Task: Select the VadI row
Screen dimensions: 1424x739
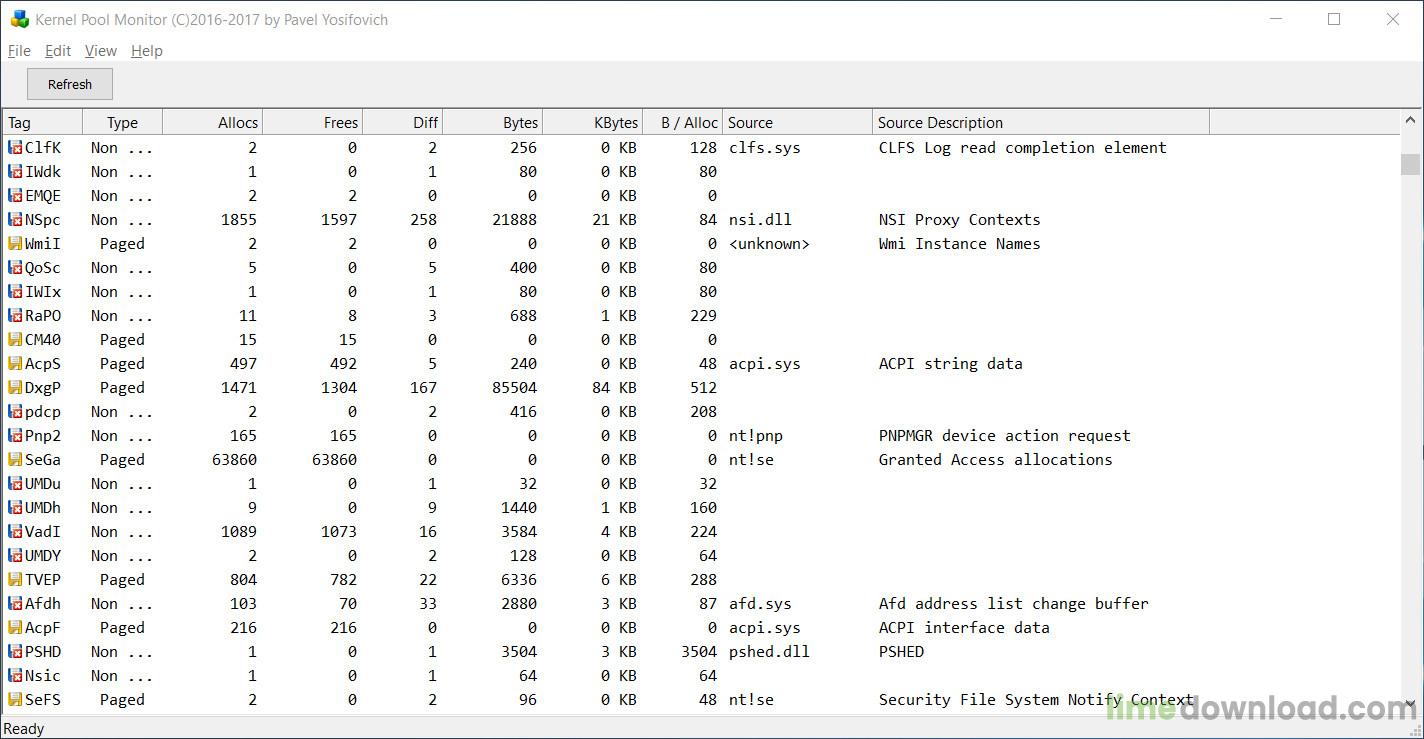Action: pyautogui.click(x=700, y=532)
